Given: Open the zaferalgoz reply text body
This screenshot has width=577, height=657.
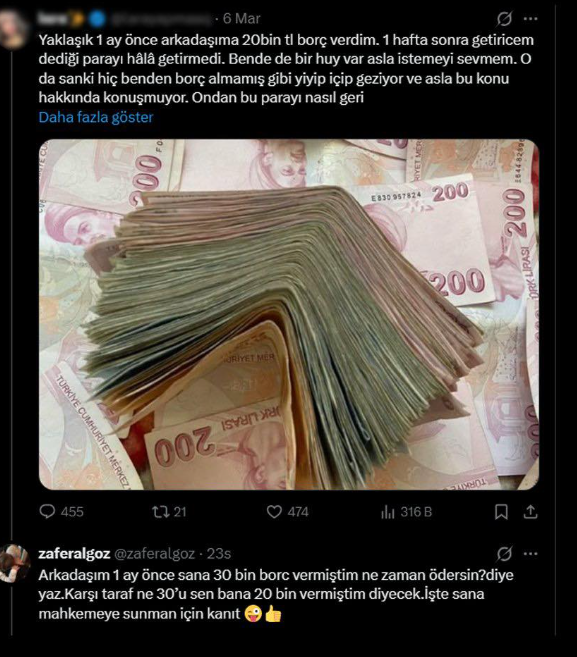Looking at the screenshot, I should [x=276, y=594].
